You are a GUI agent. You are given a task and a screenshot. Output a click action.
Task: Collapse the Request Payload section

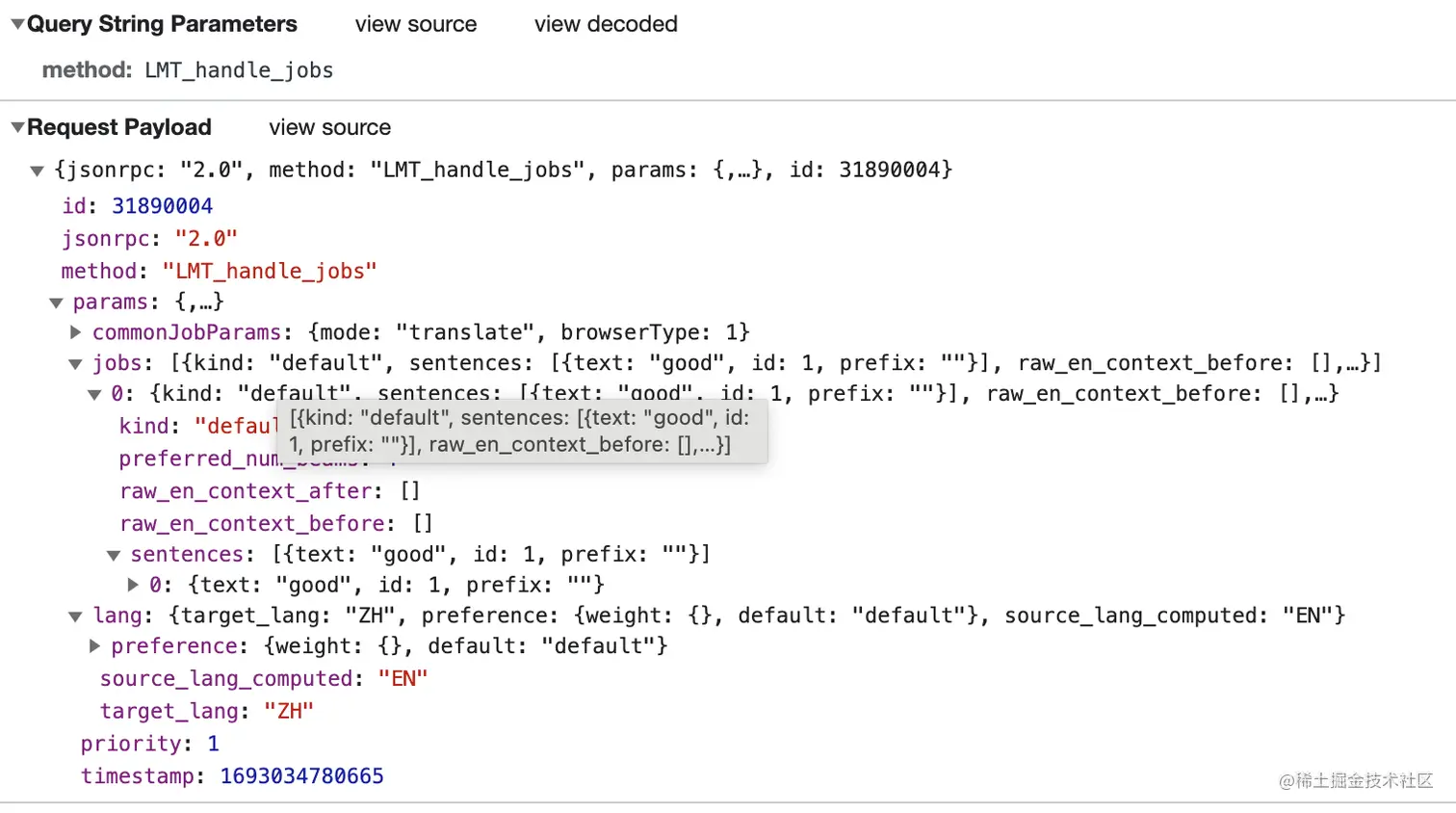pos(16,126)
